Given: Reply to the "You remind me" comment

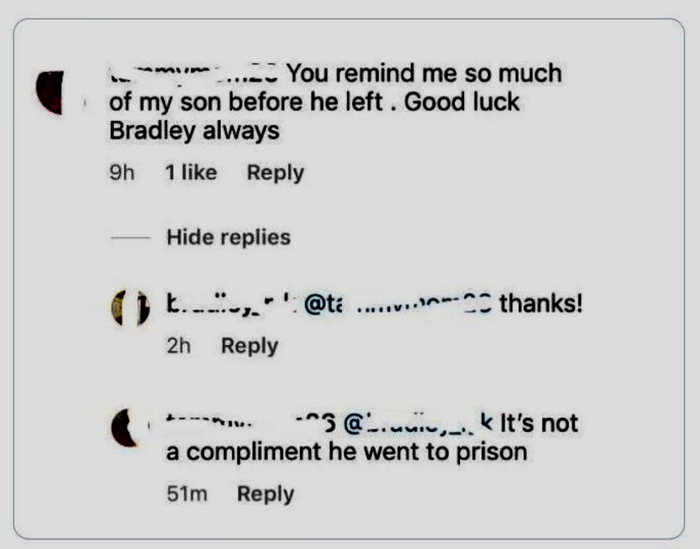Looking at the screenshot, I should pyautogui.click(x=275, y=173).
